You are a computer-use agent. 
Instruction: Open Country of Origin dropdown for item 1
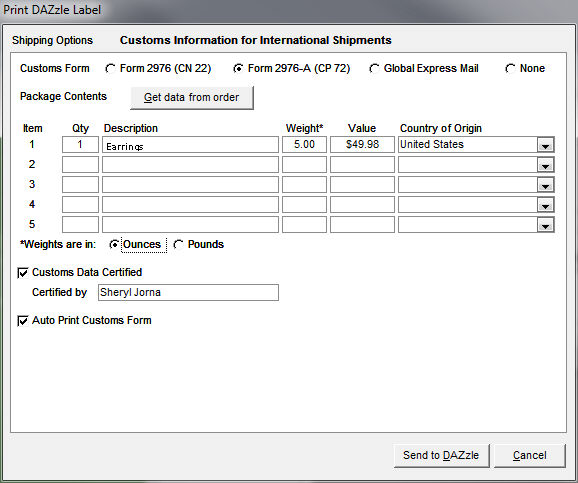coord(545,145)
